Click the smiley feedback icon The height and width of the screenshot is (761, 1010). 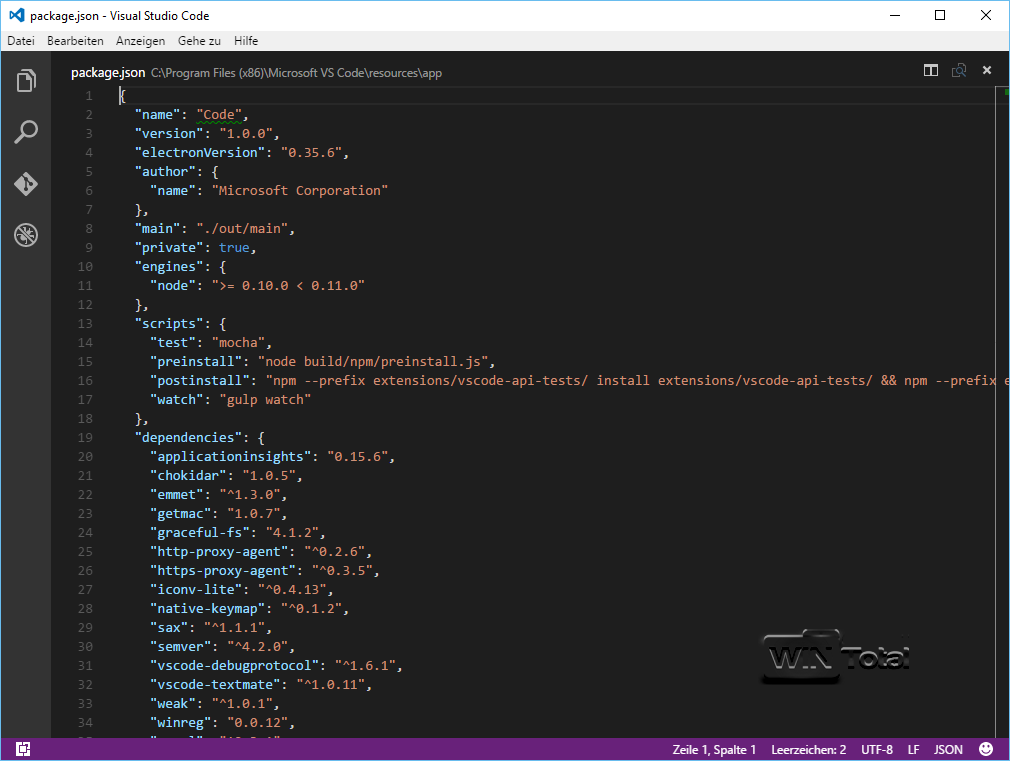coord(986,749)
